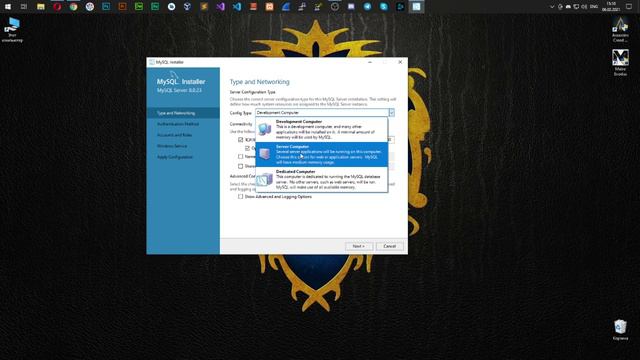The image size is (640, 360).
Task: Open the taskbar clock and date
Action: (x=611, y=7)
